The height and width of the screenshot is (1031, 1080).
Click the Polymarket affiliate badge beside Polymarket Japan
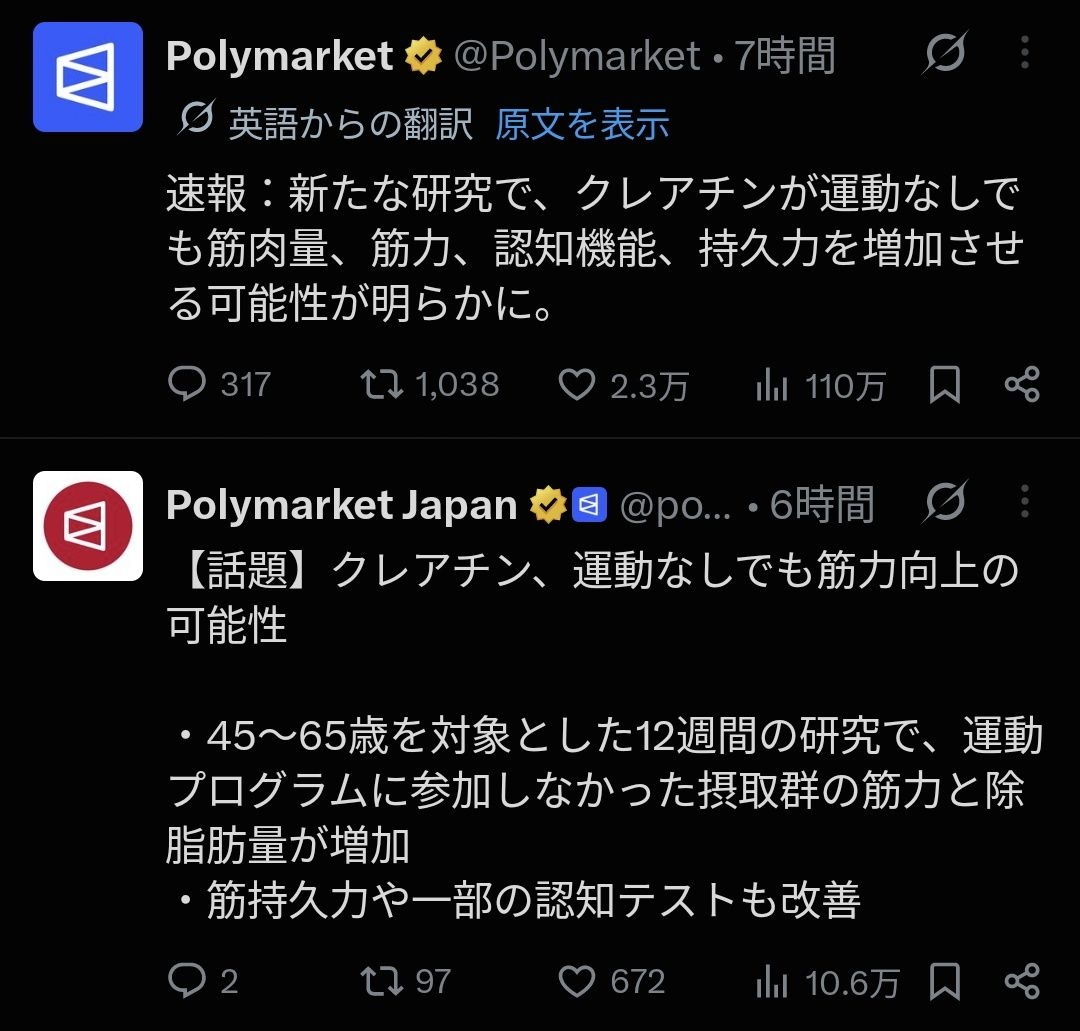pos(590,505)
